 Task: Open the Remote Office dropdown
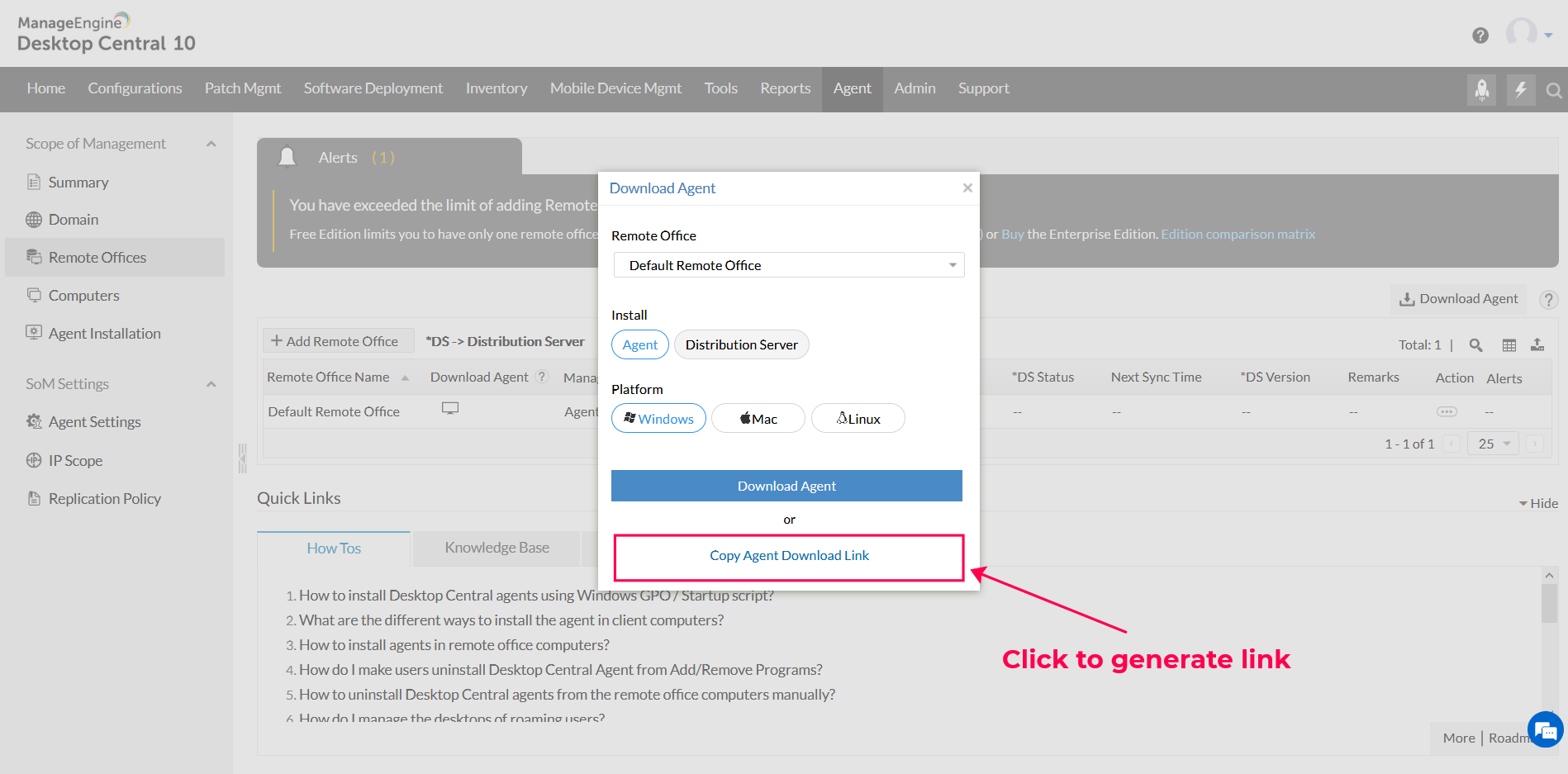pyautogui.click(x=789, y=265)
